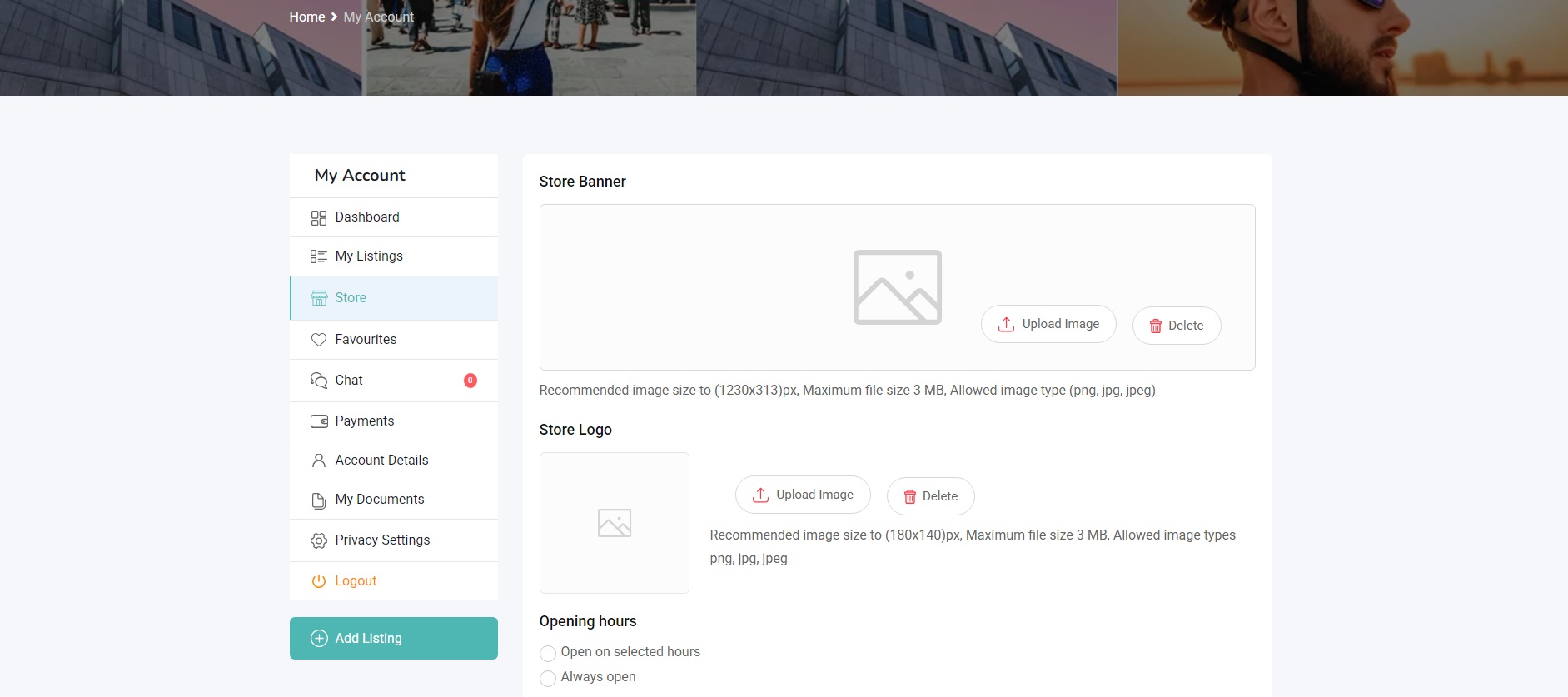Click the Store Banner heading
Screen dimensions: 1568x697
[x=582, y=182]
